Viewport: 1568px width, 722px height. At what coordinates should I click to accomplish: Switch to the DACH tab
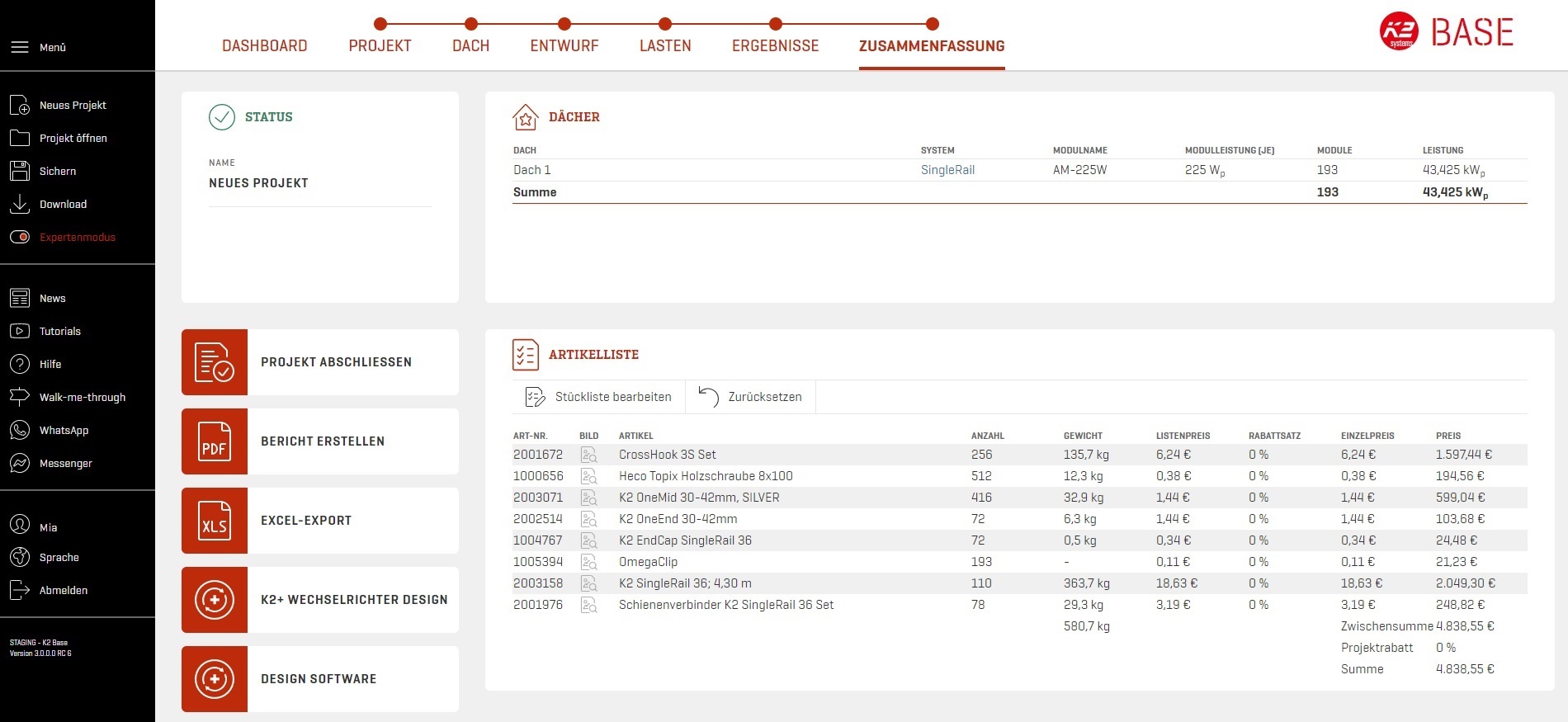point(471,46)
